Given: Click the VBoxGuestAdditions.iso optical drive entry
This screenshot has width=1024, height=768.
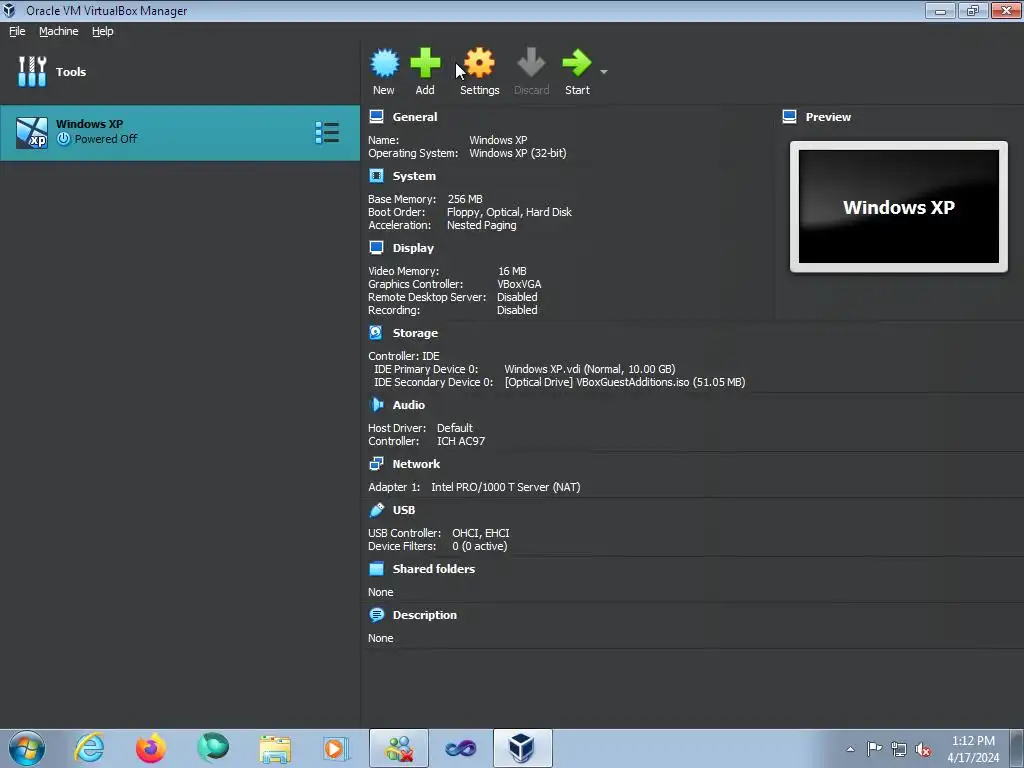Looking at the screenshot, I should [625, 382].
